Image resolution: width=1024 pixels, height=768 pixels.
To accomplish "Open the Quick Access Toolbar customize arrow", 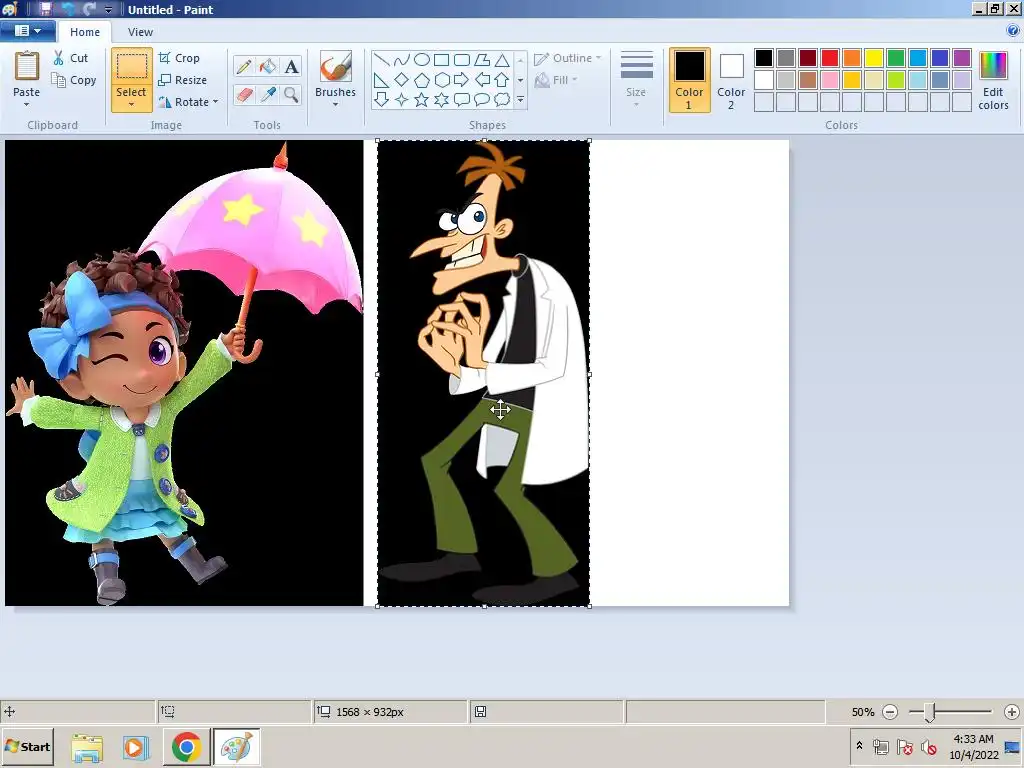I will (108, 10).
